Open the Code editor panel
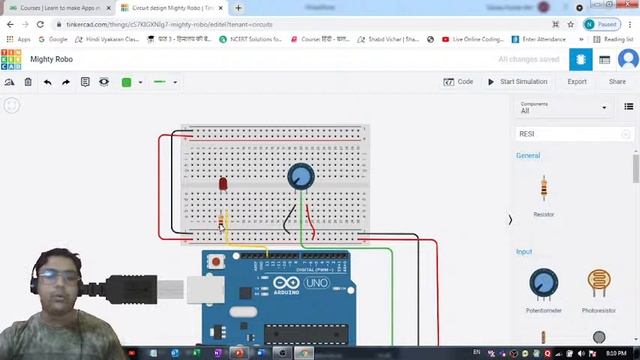 click(458, 82)
